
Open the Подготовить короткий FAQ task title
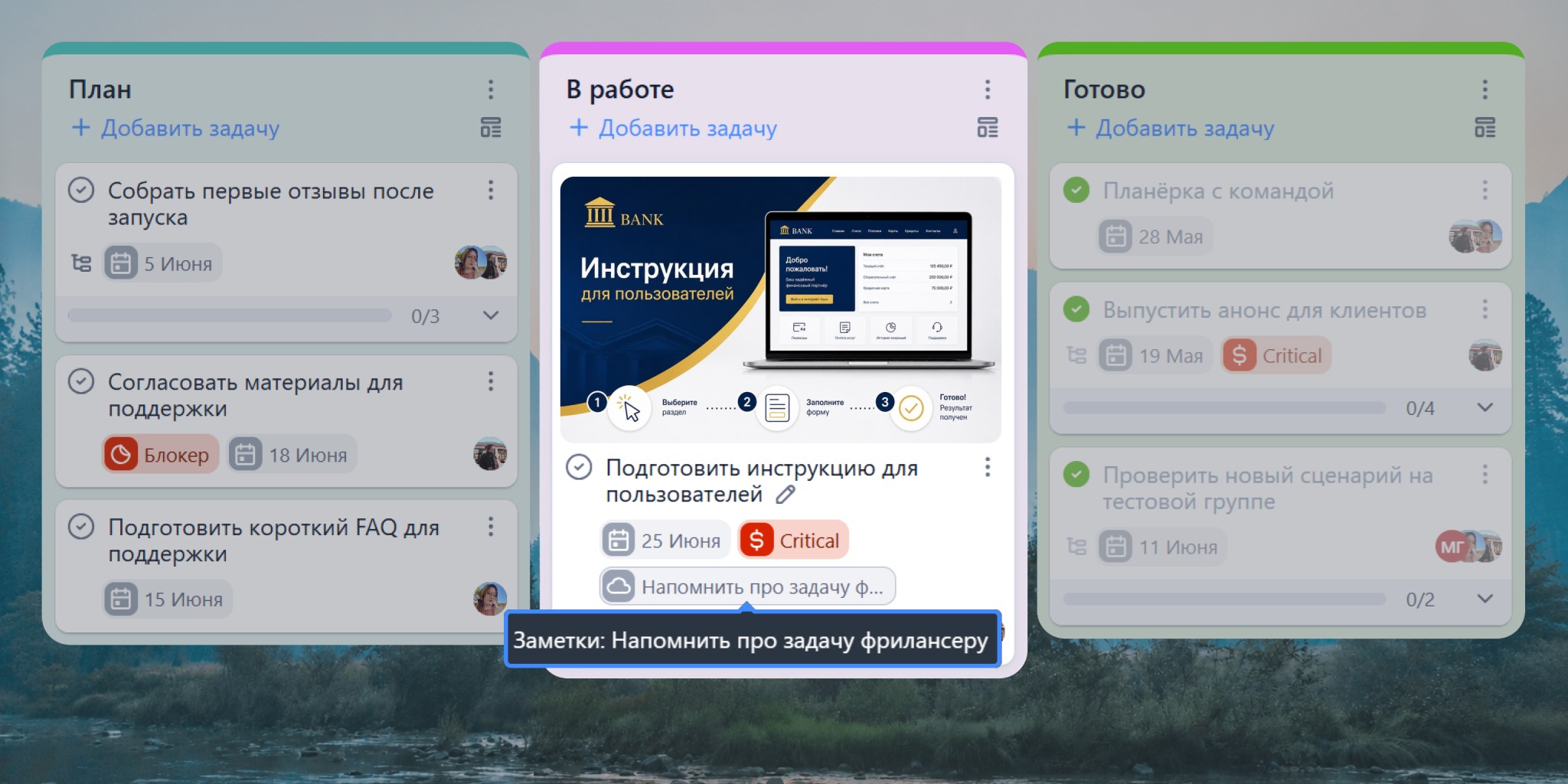click(273, 540)
